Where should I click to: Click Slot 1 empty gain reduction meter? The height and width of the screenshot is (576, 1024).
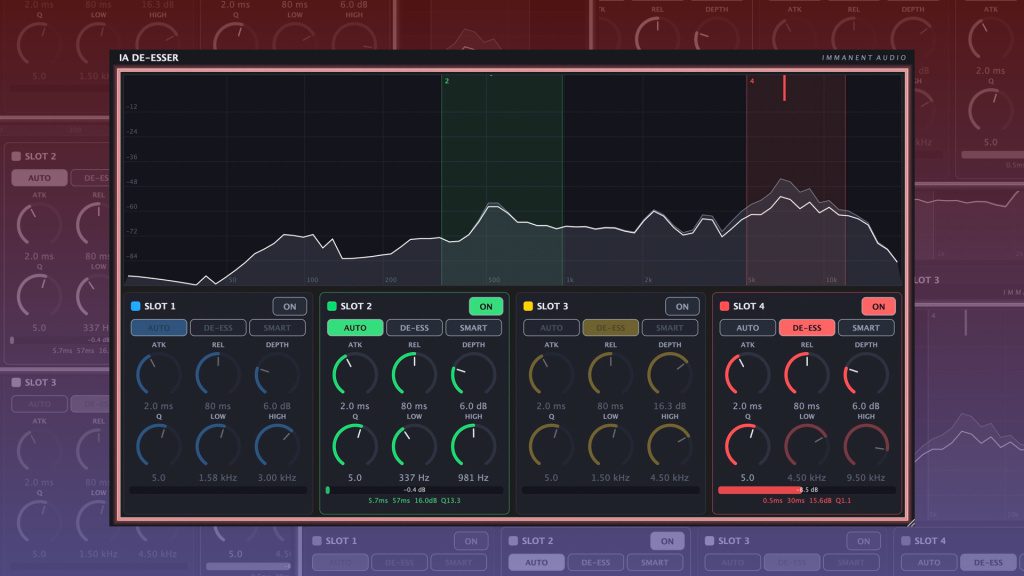[218, 490]
